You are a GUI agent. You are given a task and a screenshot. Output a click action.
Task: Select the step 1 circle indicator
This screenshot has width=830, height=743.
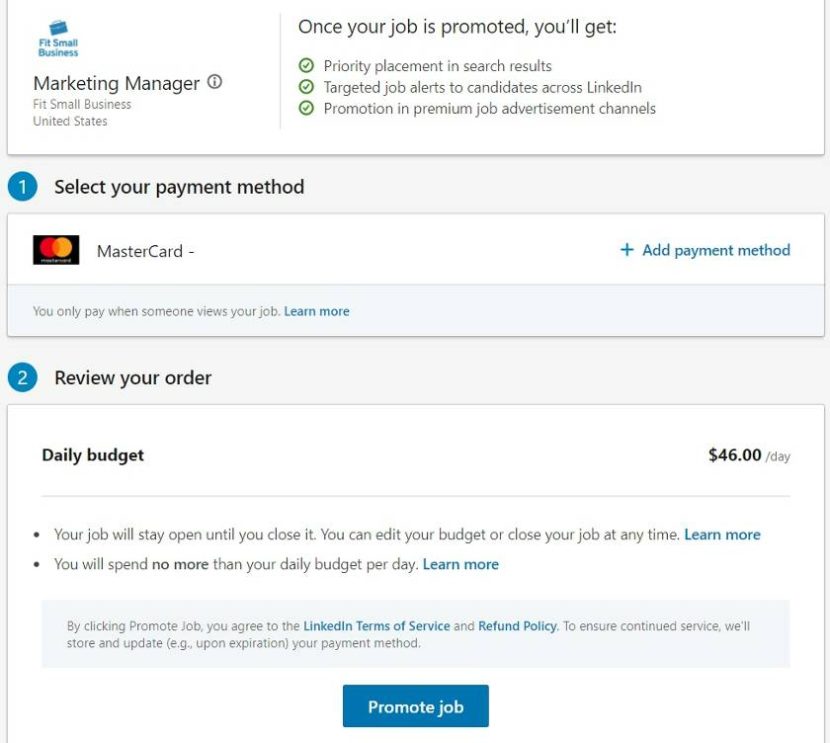pos(21,186)
